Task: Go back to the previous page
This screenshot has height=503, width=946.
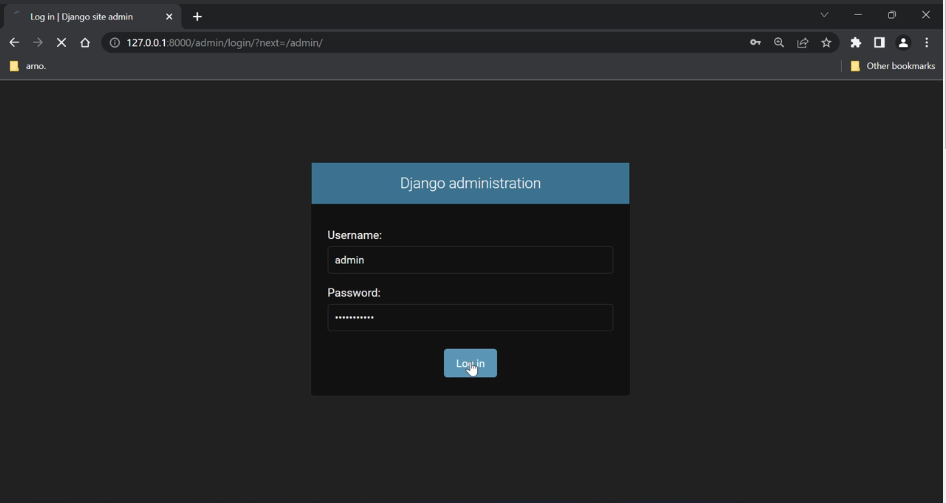Action: (x=14, y=43)
